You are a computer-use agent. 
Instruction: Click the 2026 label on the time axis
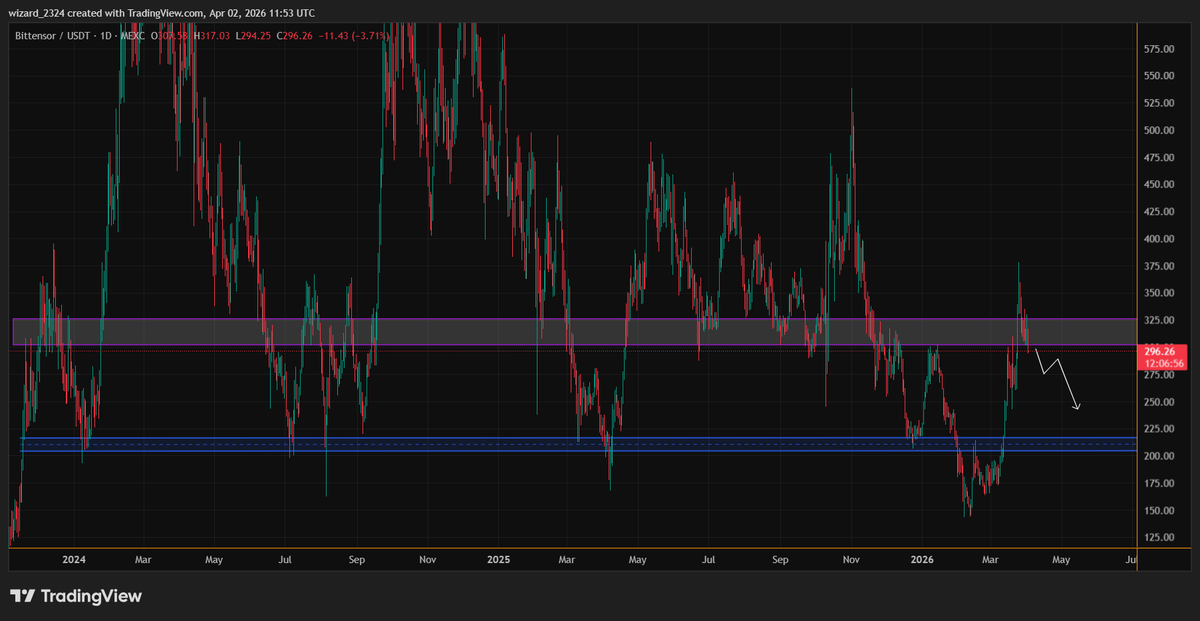click(x=920, y=560)
